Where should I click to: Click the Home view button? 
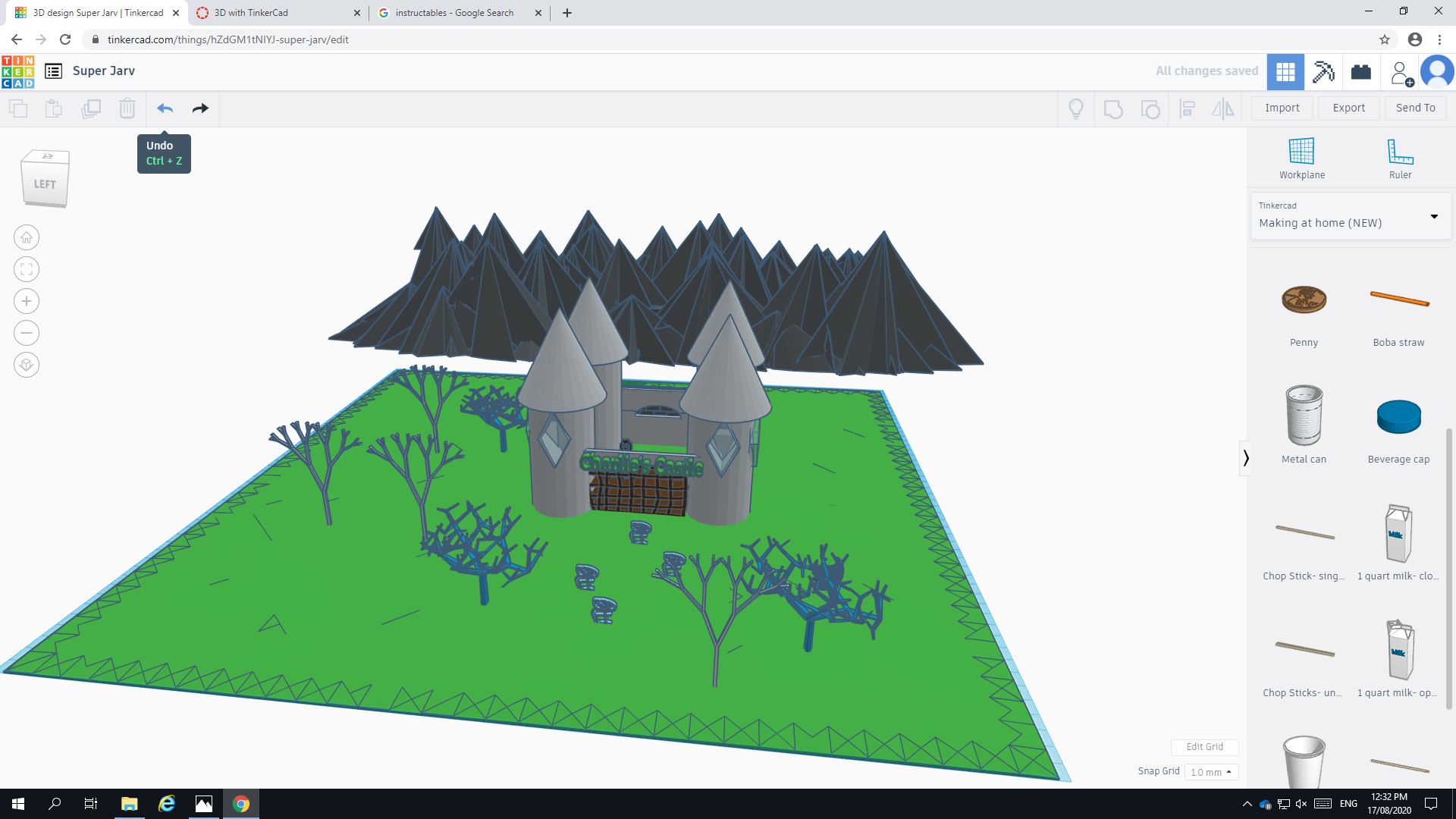(x=27, y=237)
